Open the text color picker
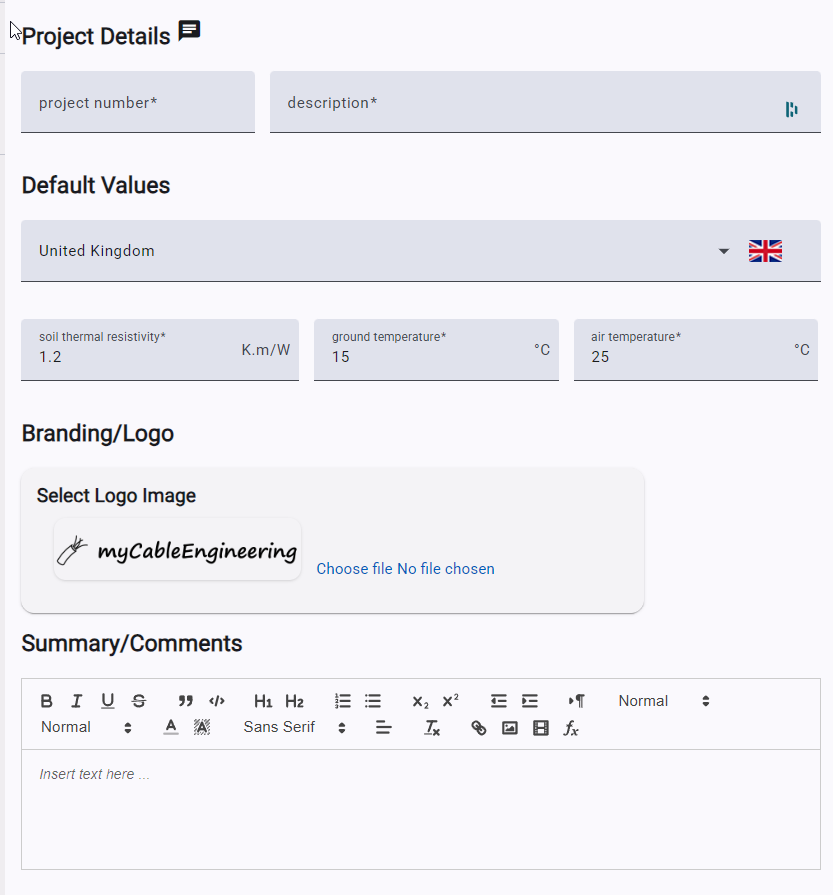 [171, 727]
